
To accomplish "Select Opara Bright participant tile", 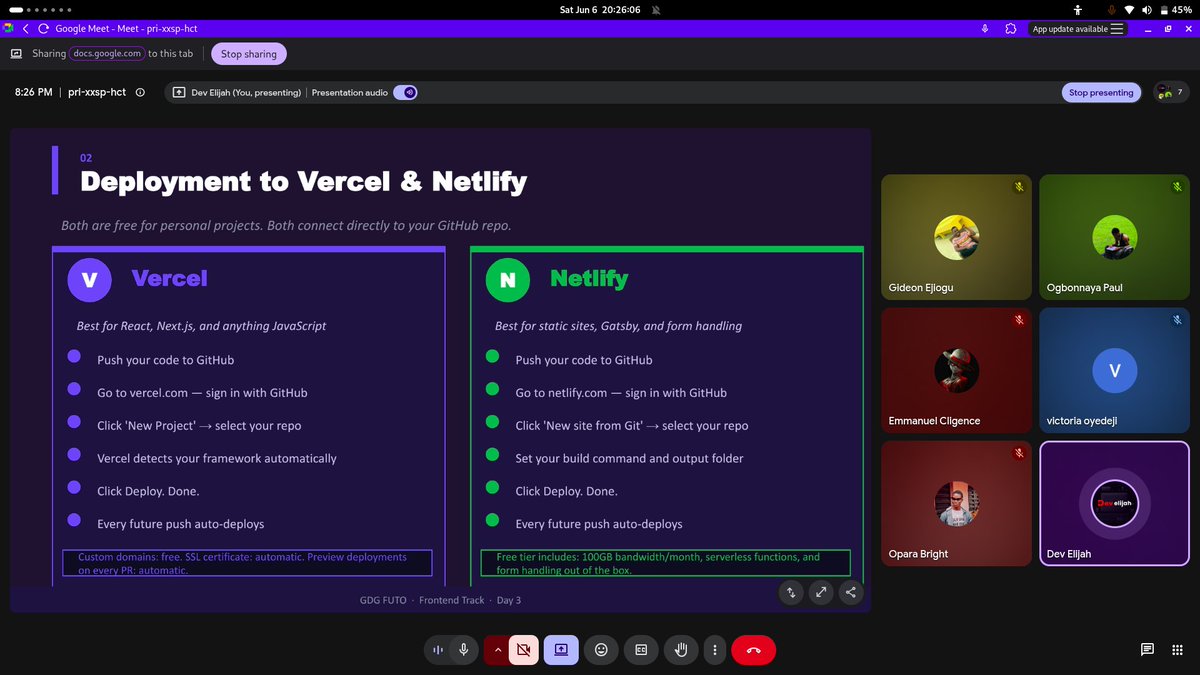I will (956, 503).
